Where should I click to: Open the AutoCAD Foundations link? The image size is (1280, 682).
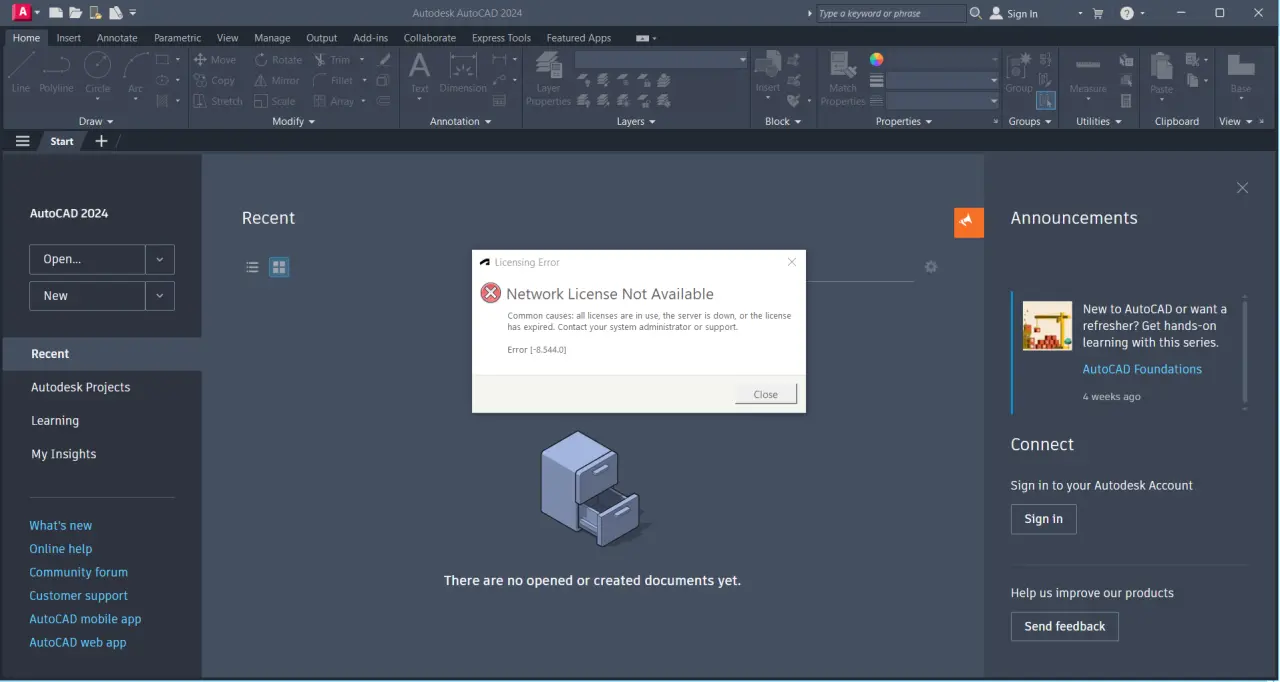click(1142, 369)
